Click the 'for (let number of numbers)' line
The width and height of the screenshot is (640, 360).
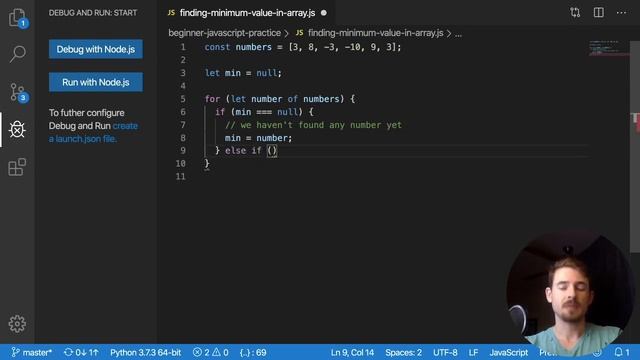(x=280, y=99)
